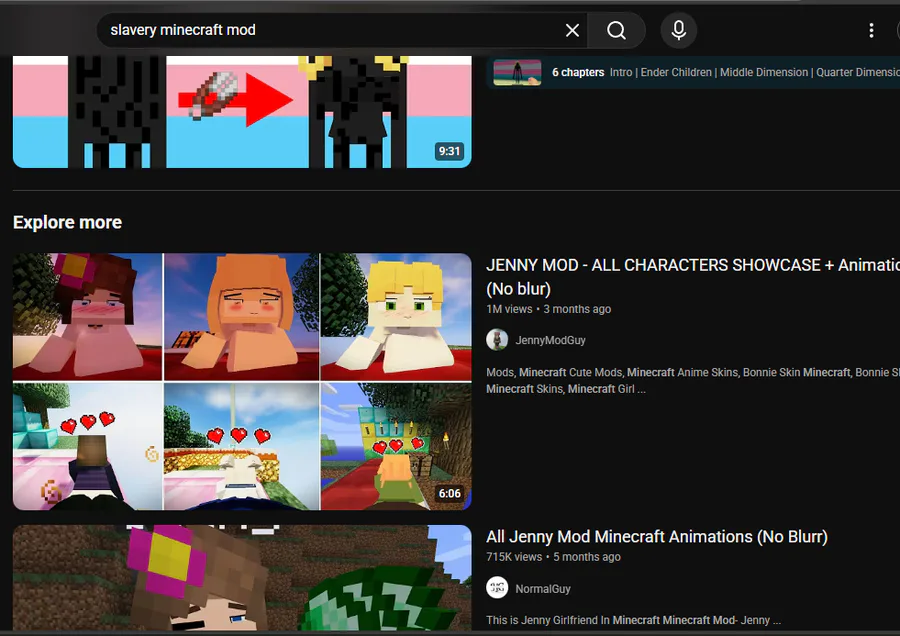The image size is (900, 636).
Task: Open the 9:31 video thumbnail
Action: (x=242, y=112)
